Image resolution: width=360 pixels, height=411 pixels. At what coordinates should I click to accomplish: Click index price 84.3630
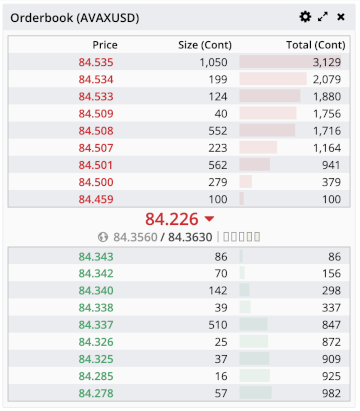pos(190,237)
